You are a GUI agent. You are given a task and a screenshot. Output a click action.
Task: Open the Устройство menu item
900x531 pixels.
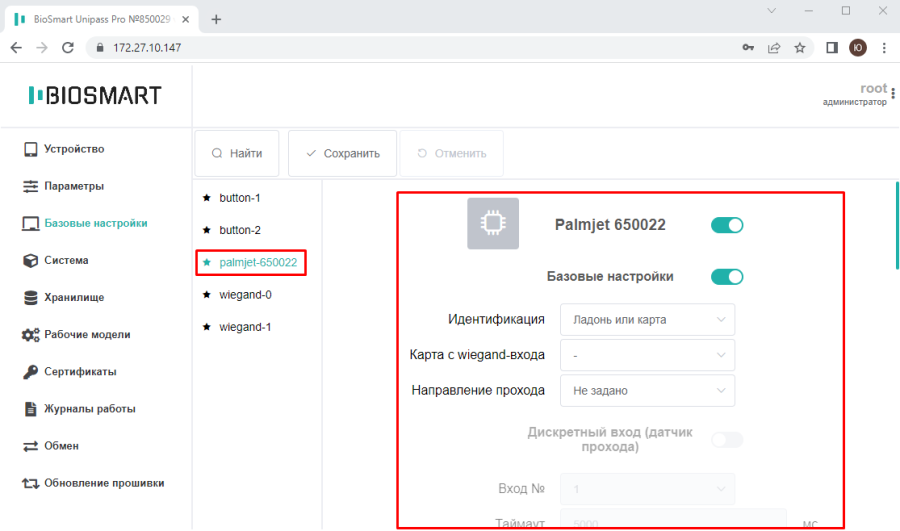pos(74,149)
